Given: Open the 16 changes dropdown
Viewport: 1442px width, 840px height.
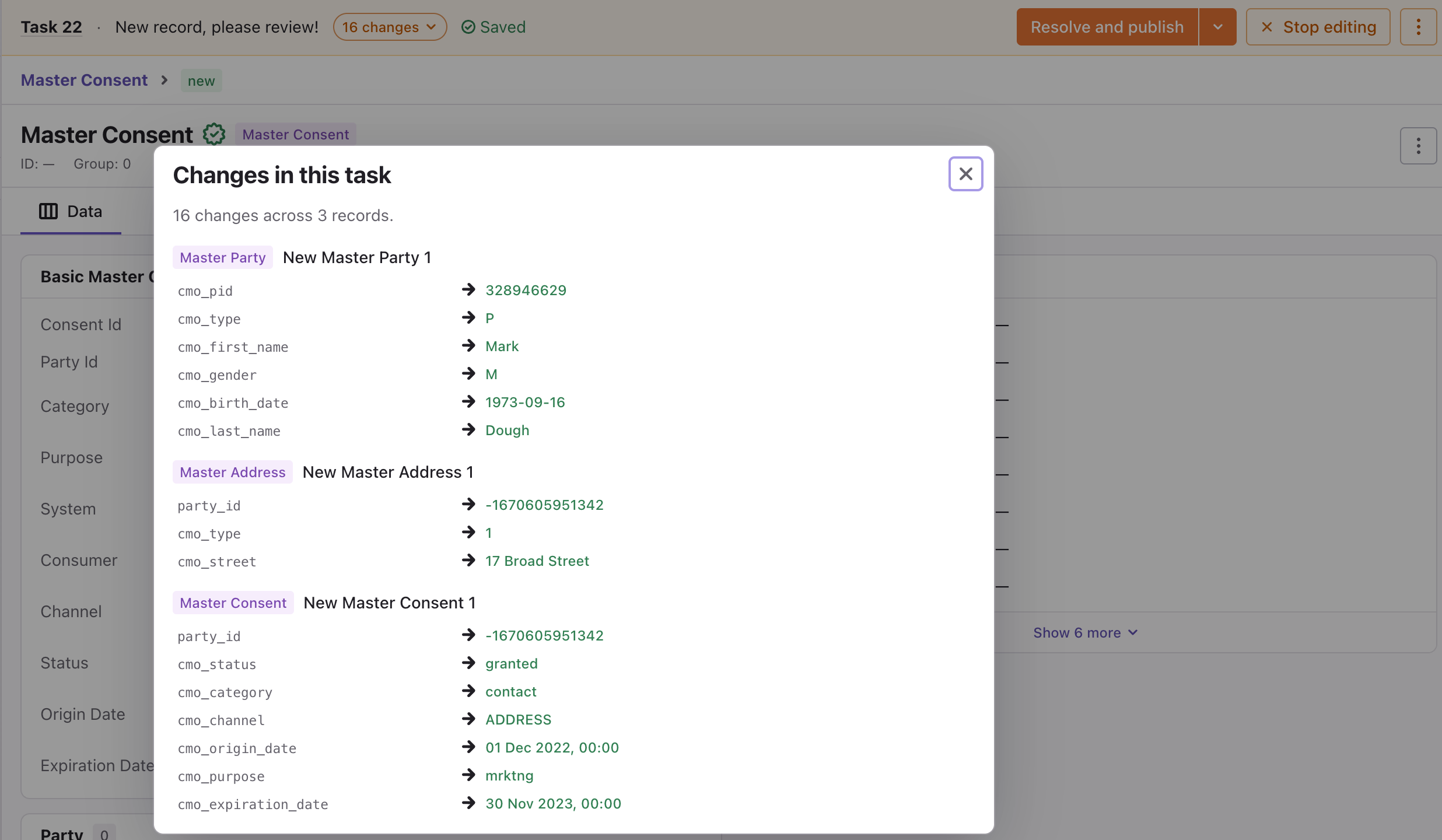Looking at the screenshot, I should click(x=390, y=27).
